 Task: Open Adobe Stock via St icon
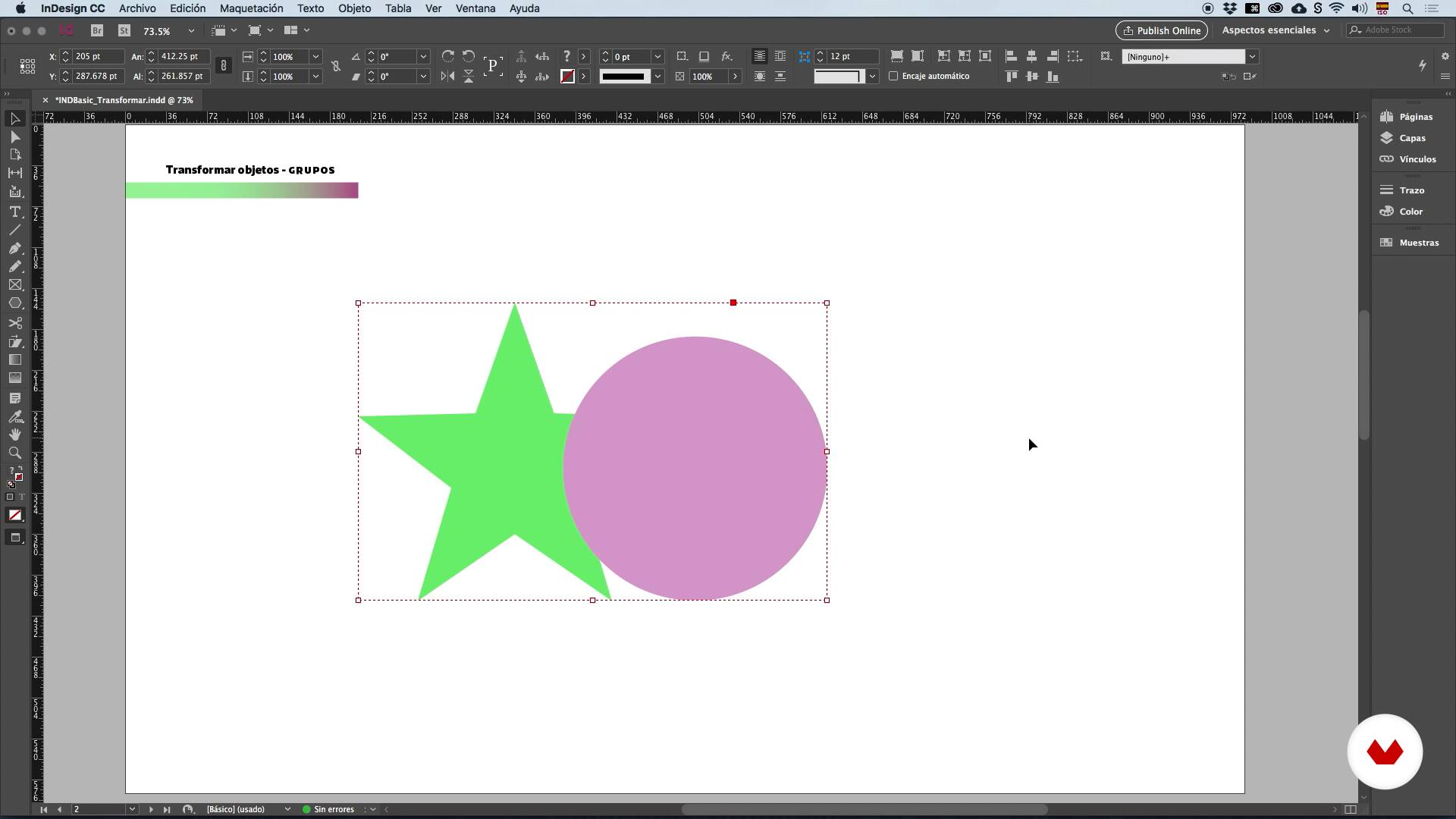click(124, 30)
